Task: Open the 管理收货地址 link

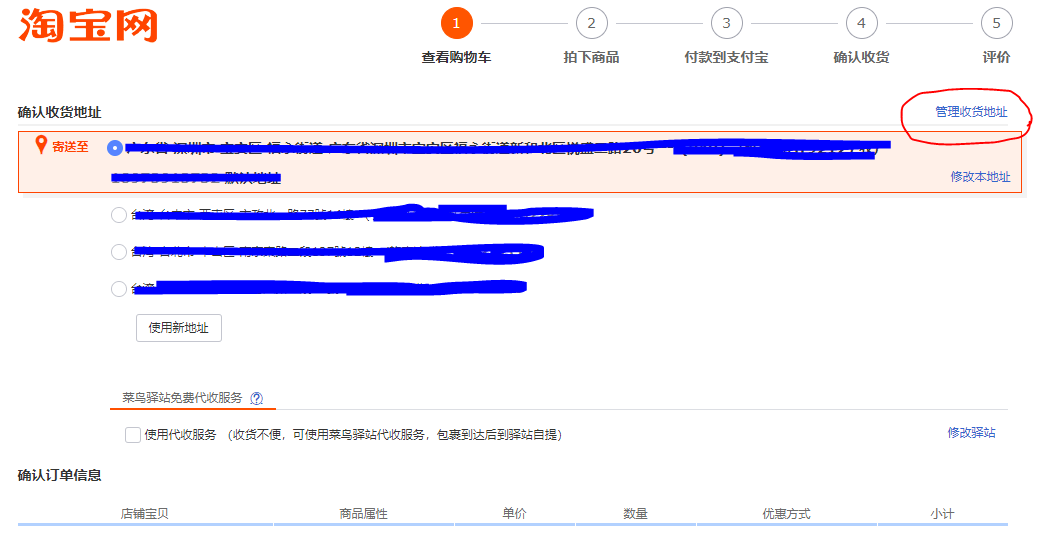Action: pyautogui.click(x=971, y=112)
